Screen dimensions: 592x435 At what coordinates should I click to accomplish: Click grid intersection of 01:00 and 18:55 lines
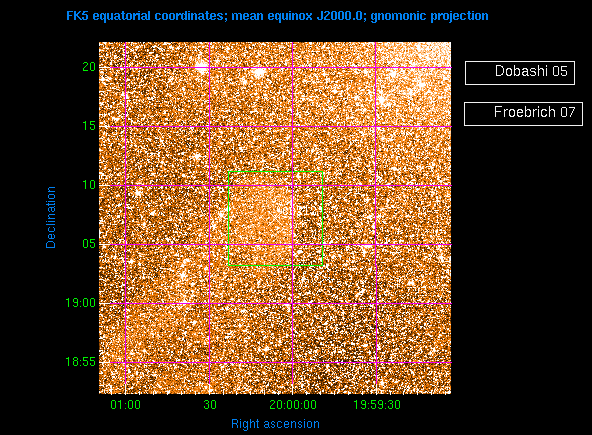click(125, 362)
